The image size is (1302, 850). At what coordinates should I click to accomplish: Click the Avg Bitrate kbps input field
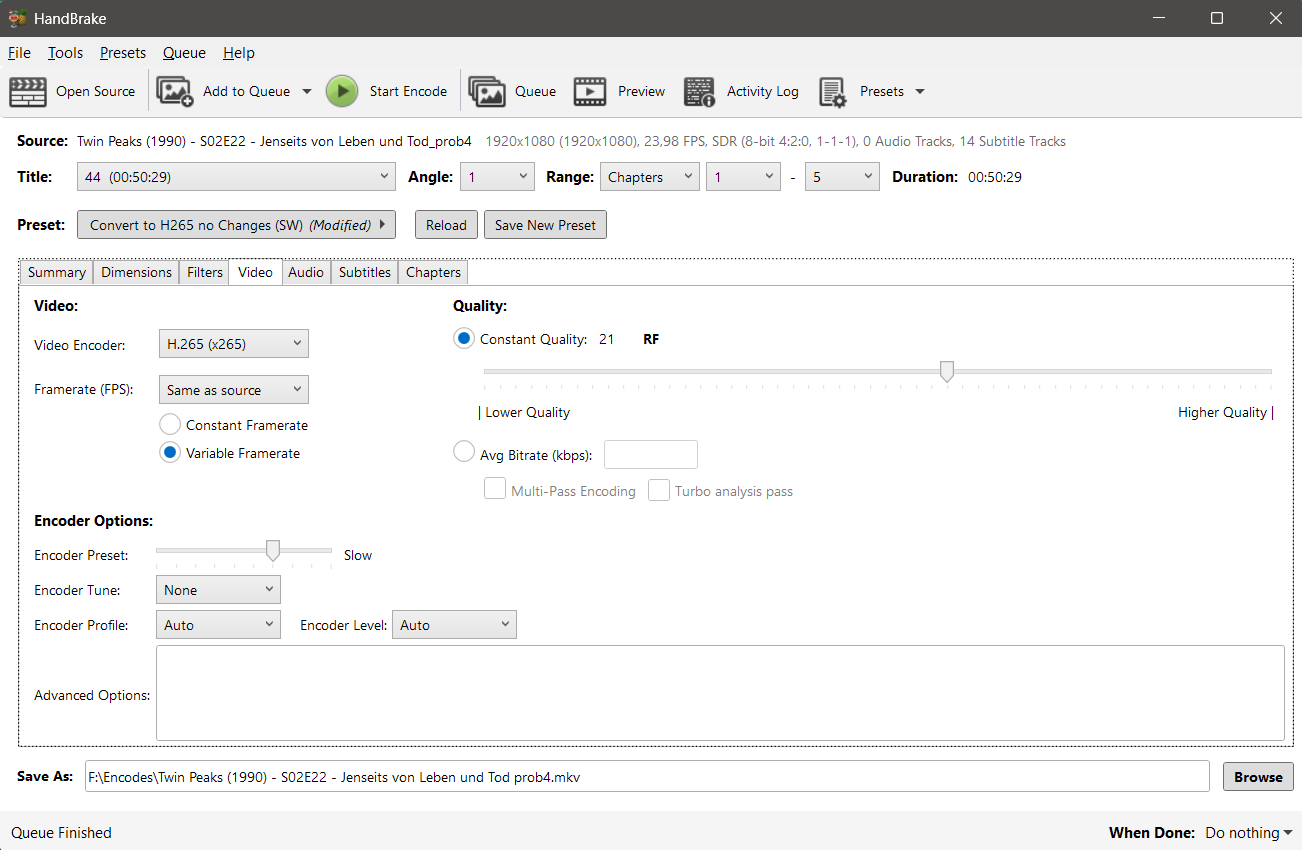[x=651, y=455]
